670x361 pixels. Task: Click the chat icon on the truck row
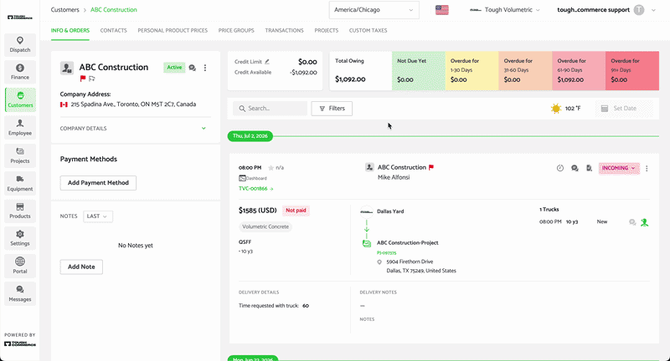point(632,222)
